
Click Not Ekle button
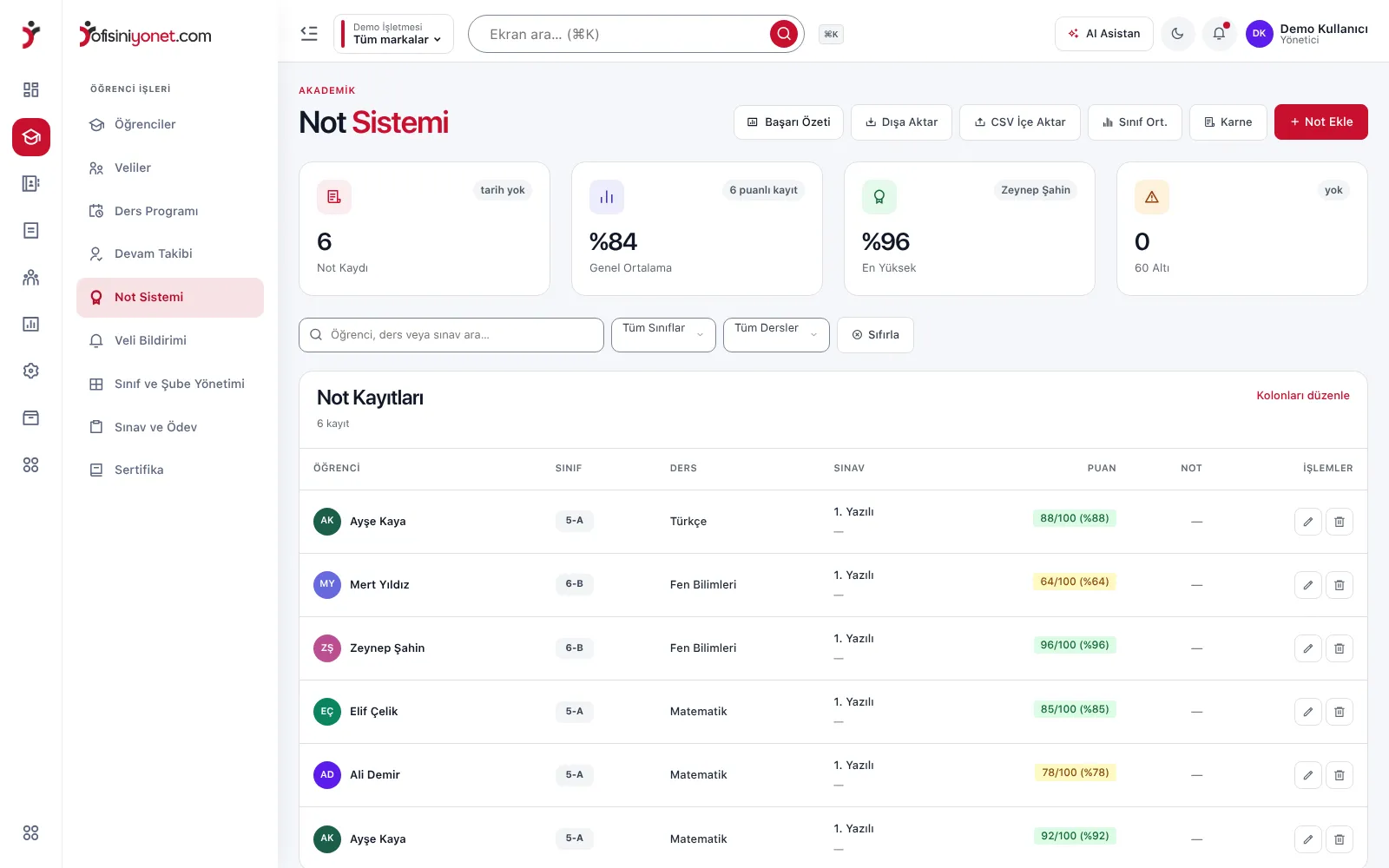coord(1320,122)
